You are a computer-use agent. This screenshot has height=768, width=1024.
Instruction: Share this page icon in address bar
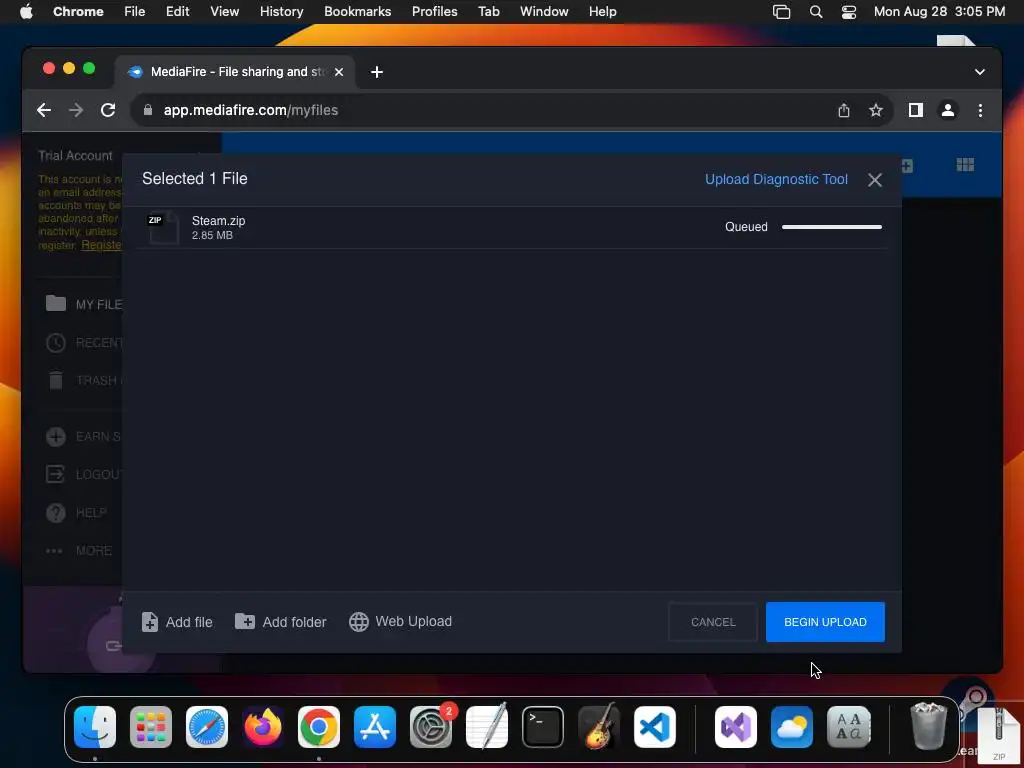[844, 110]
